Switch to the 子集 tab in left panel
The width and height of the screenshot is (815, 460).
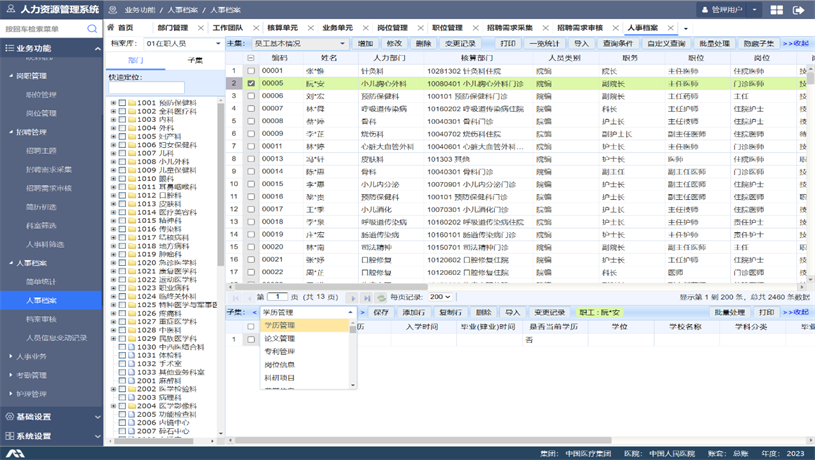(195, 60)
